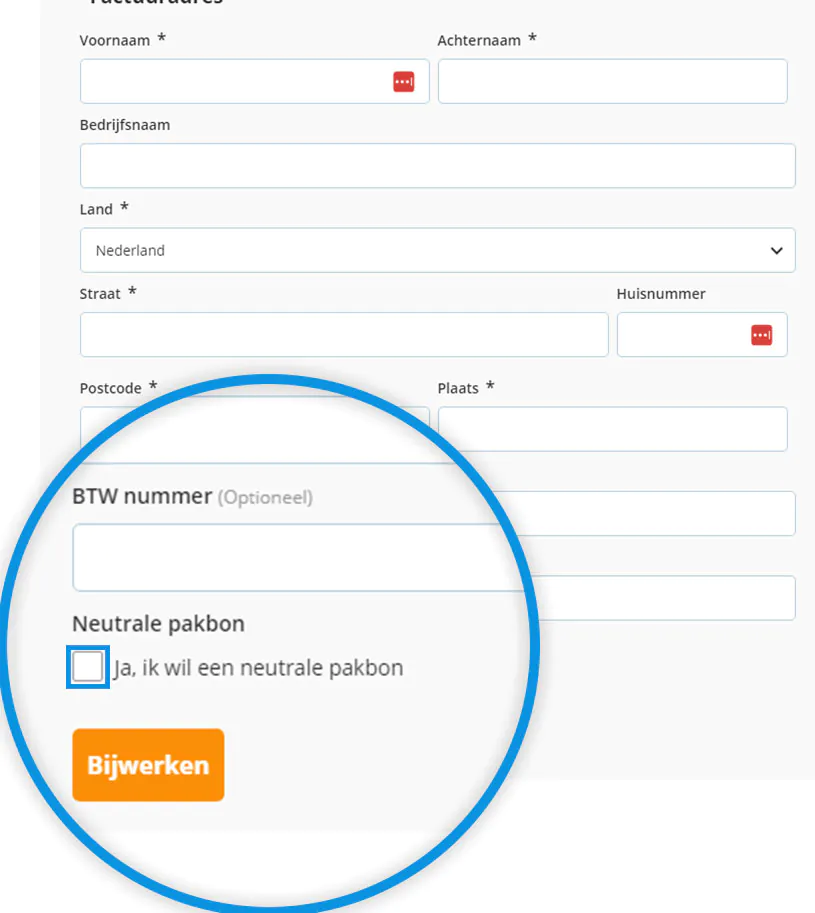
Task: Select the Bedrijfsnaam input field
Action: click(437, 166)
